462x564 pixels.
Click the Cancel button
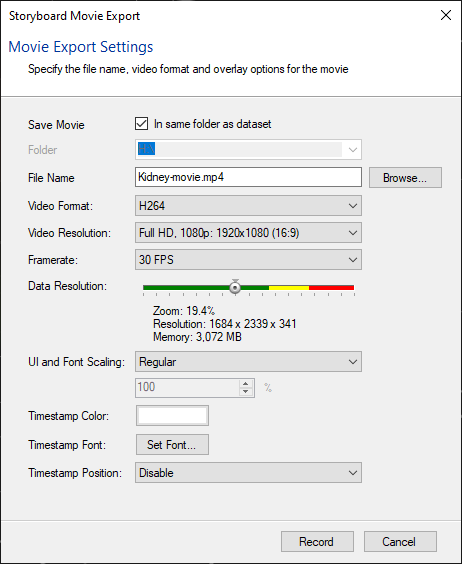pyautogui.click(x=400, y=541)
